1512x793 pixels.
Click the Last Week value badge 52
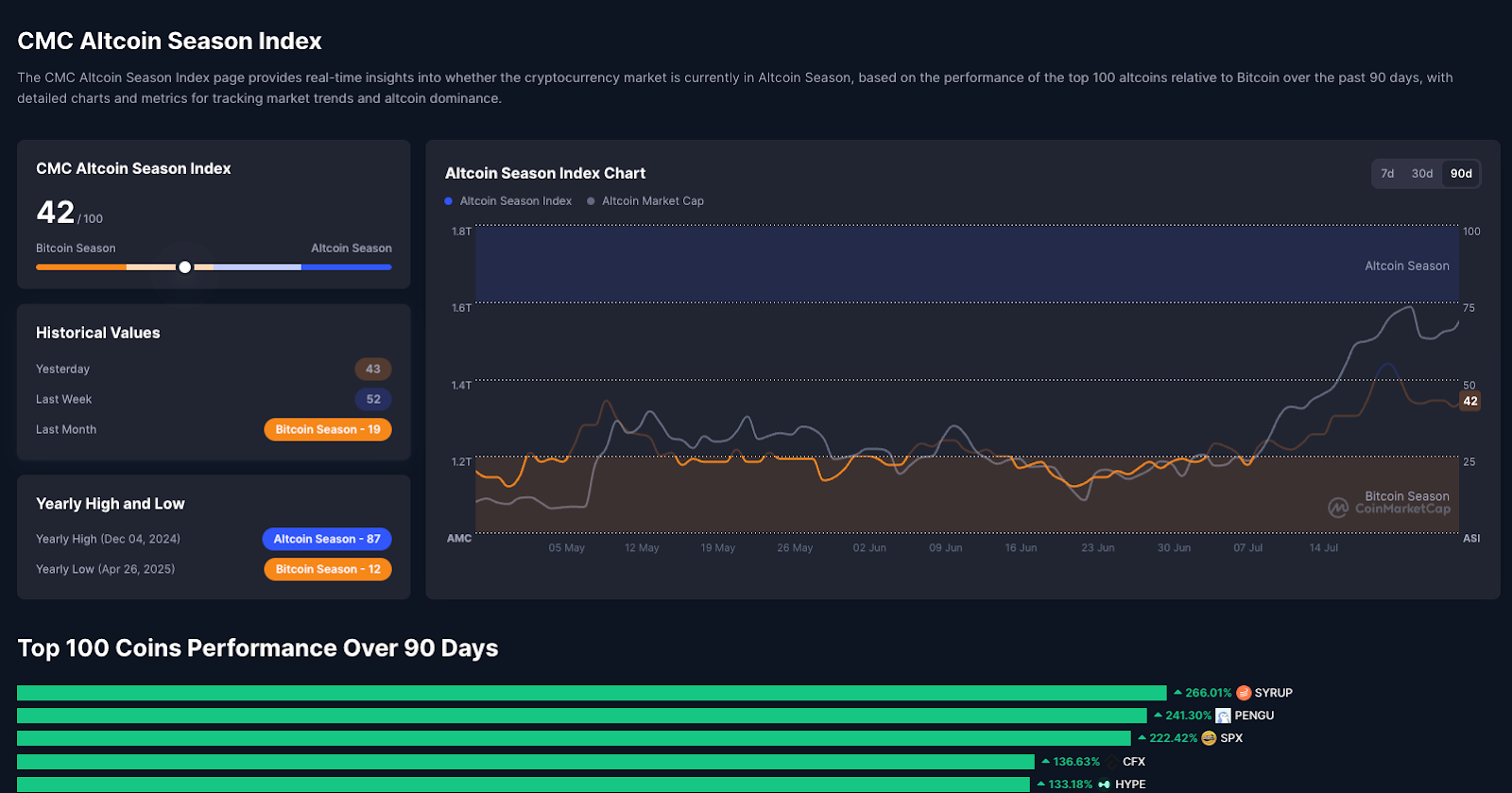point(373,399)
